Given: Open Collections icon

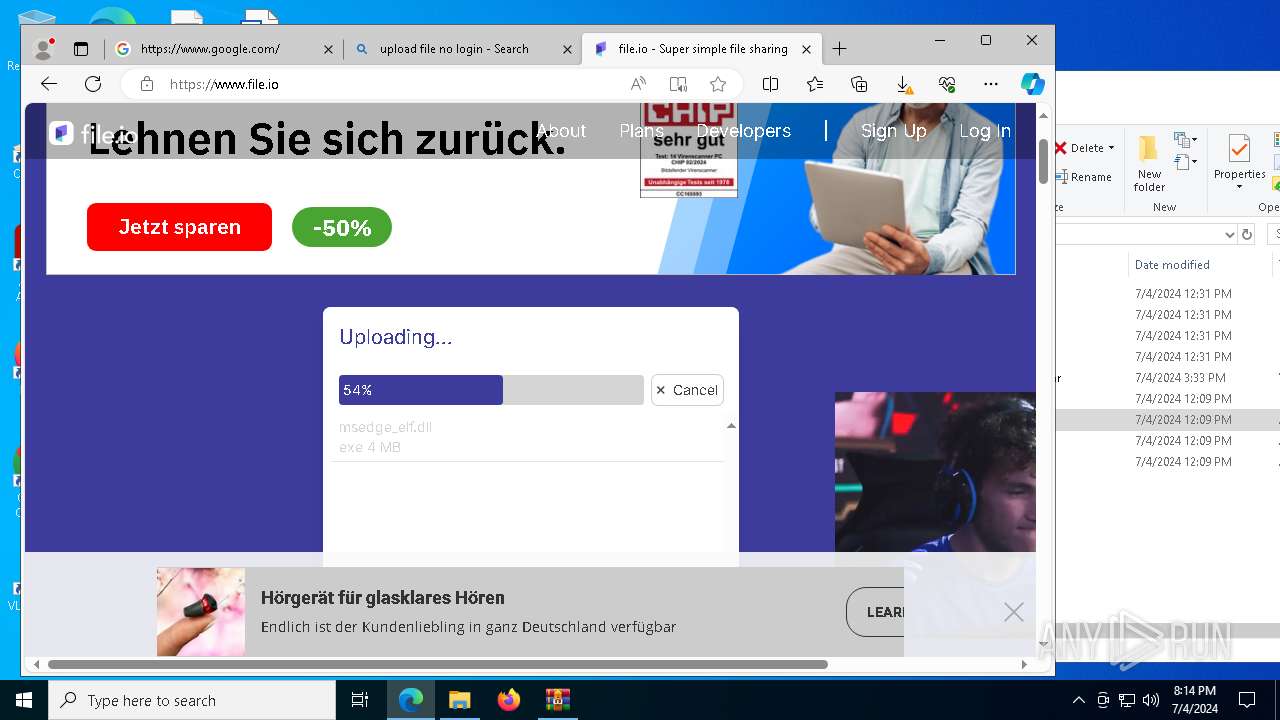Looking at the screenshot, I should click(859, 84).
